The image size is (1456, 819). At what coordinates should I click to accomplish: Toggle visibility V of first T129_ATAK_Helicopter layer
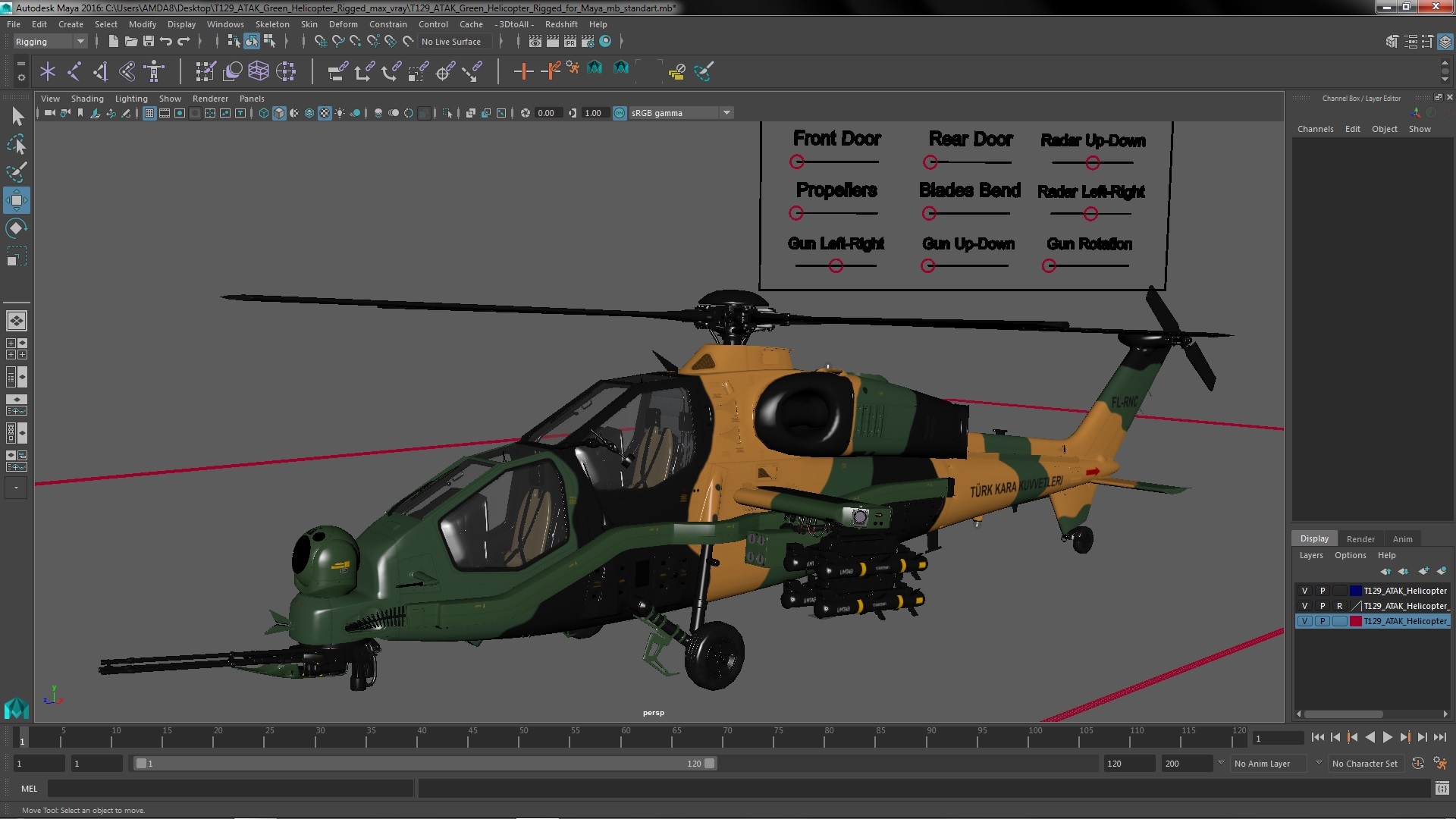coord(1304,591)
